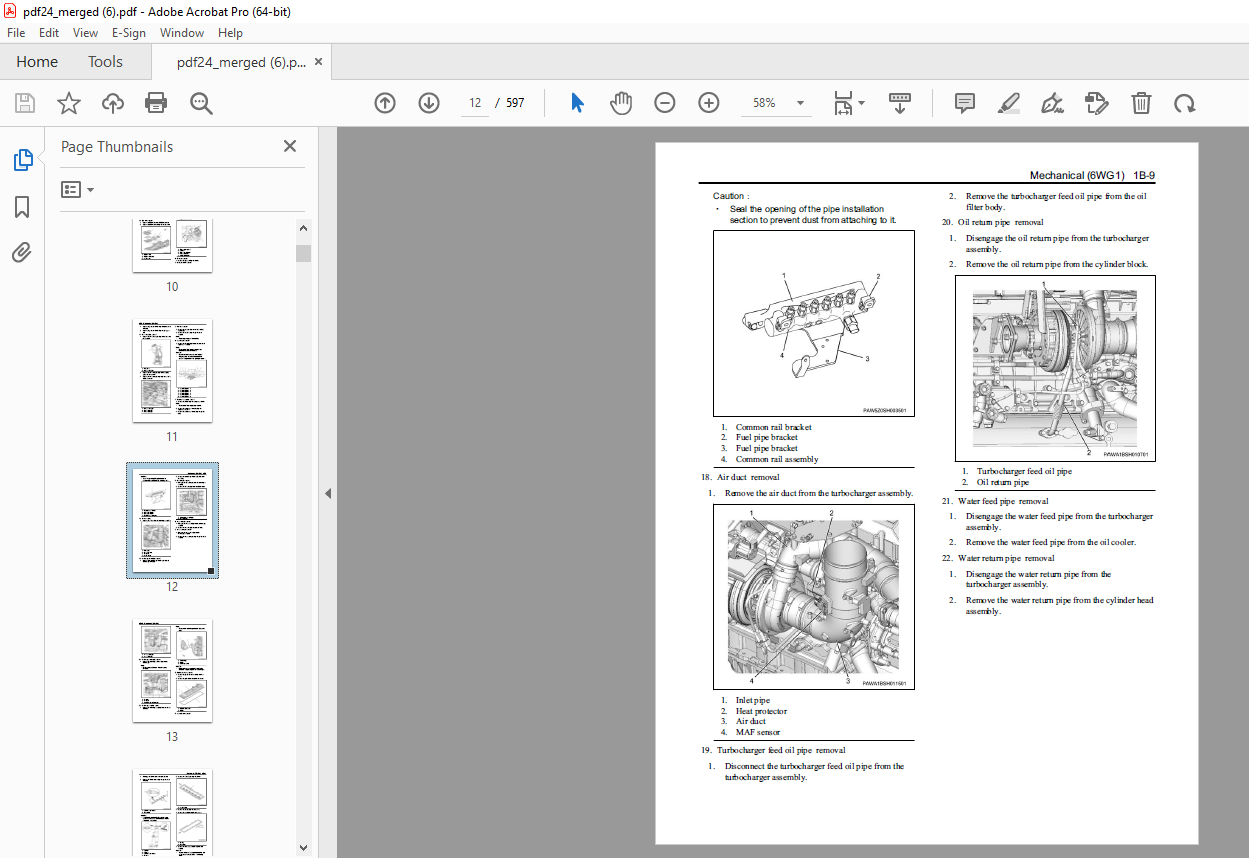Screen dimensions: 1249x858
Task: Select the pdf24_merged (6).pdf tab
Action: pyautogui.click(x=241, y=62)
